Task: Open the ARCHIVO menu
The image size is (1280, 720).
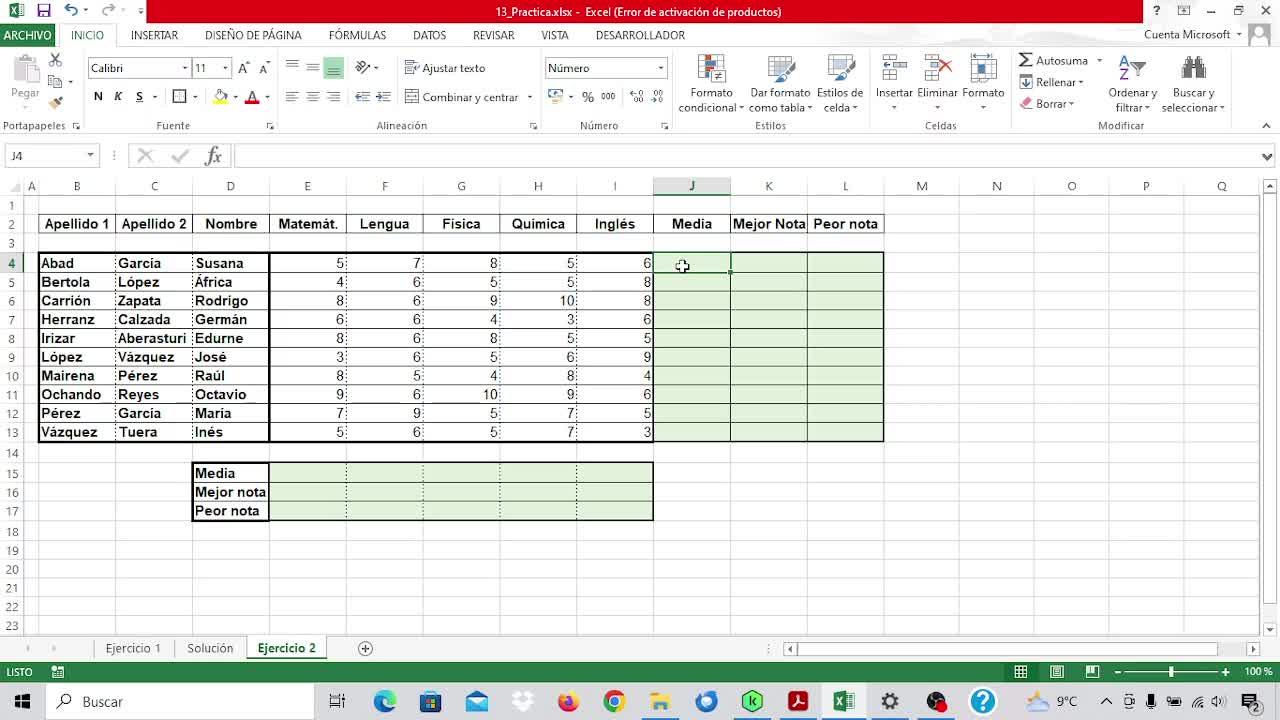Action: coord(27,35)
